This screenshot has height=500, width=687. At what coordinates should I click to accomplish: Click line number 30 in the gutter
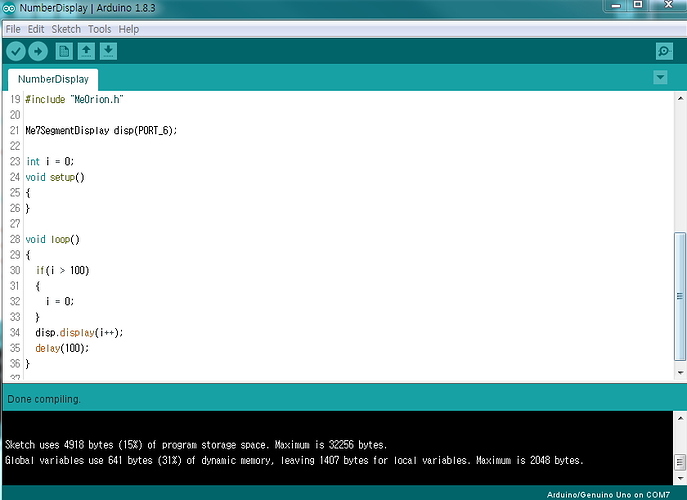15,270
